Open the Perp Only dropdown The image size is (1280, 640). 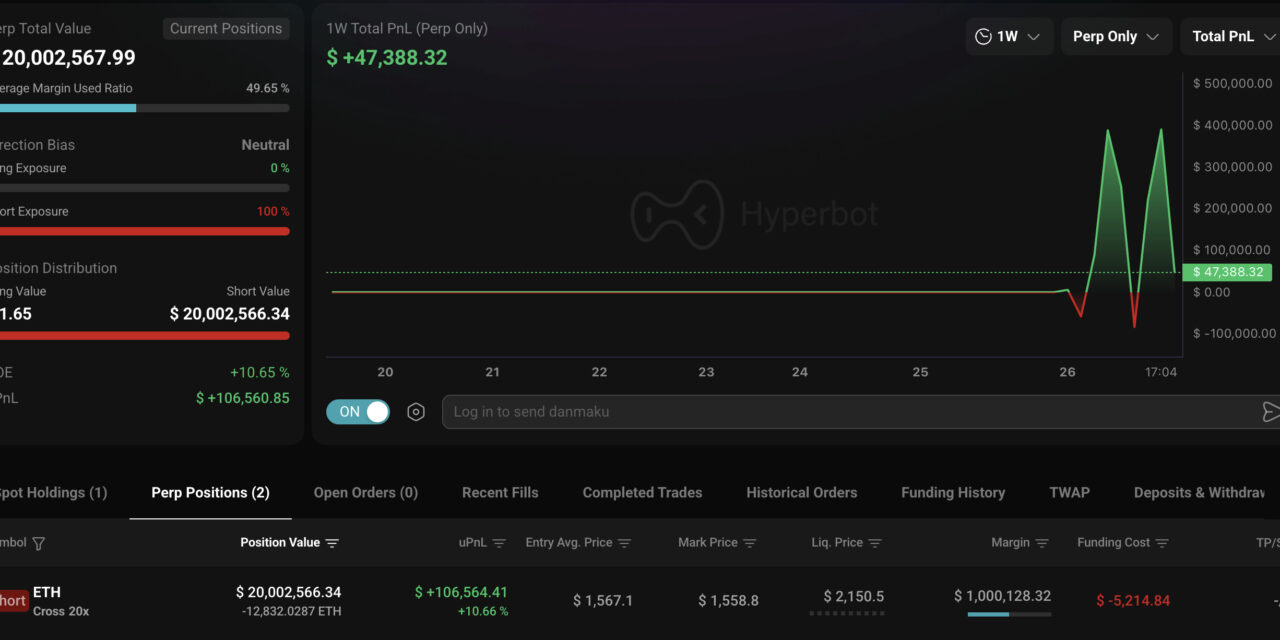pos(1116,36)
